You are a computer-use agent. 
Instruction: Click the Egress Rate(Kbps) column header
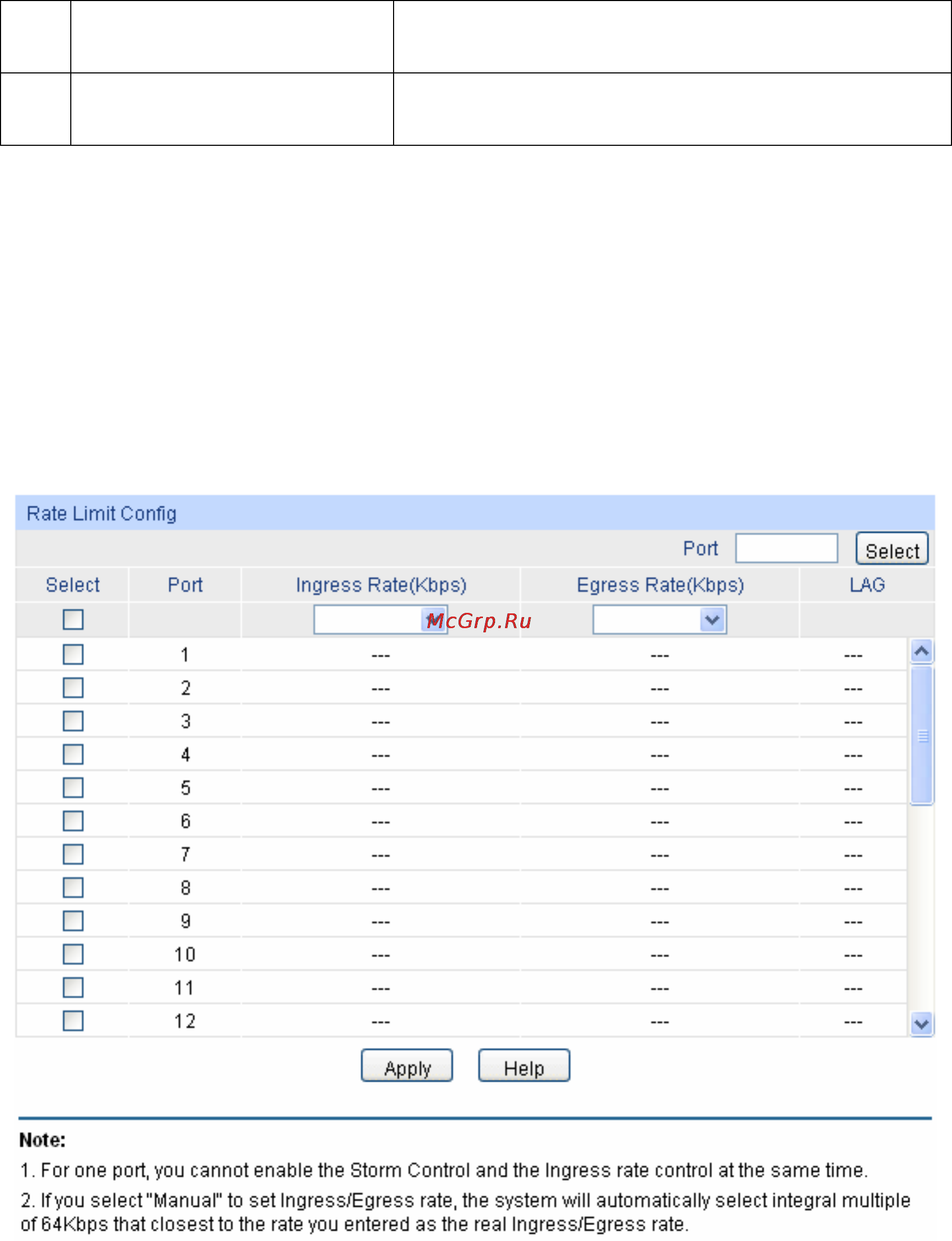coord(660,585)
